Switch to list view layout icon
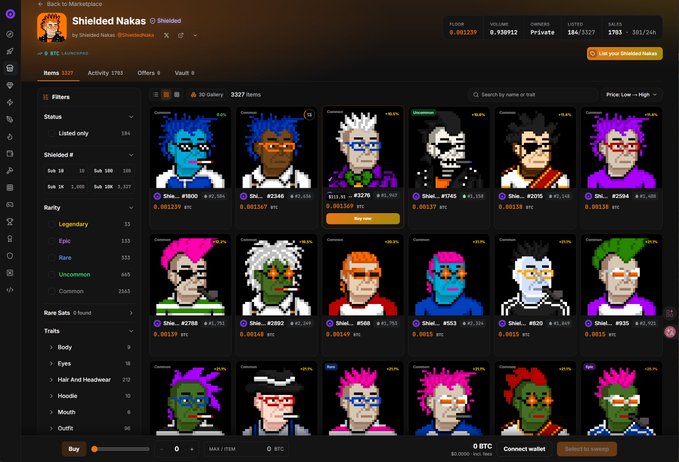679x462 pixels. [x=156, y=94]
